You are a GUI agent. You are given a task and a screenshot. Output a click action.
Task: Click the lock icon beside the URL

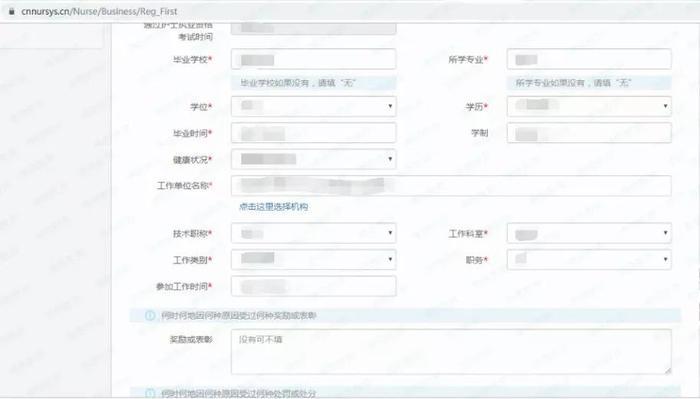click(x=12, y=11)
